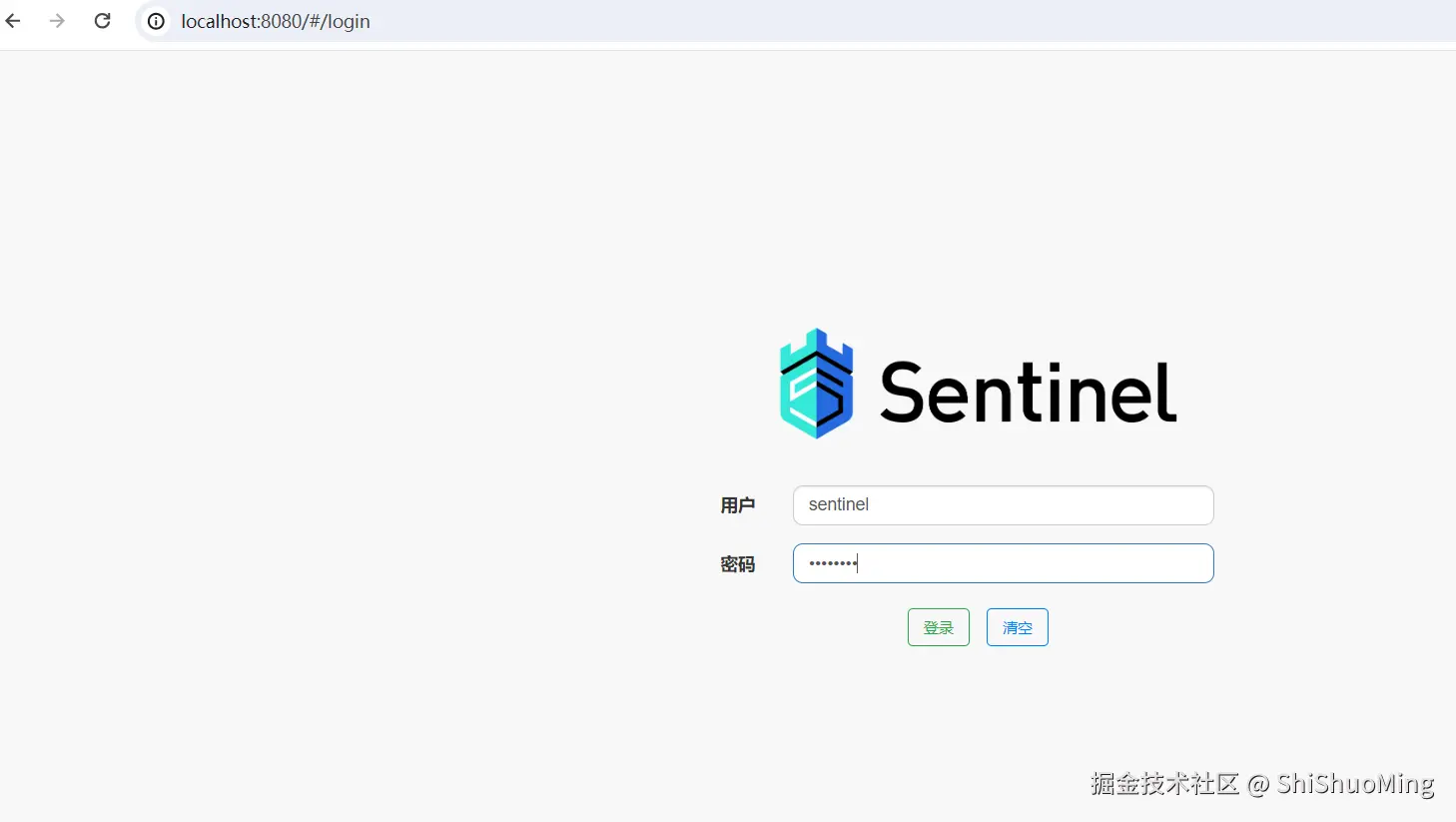Click the 密码 field label
1456x822 pixels.
(738, 564)
